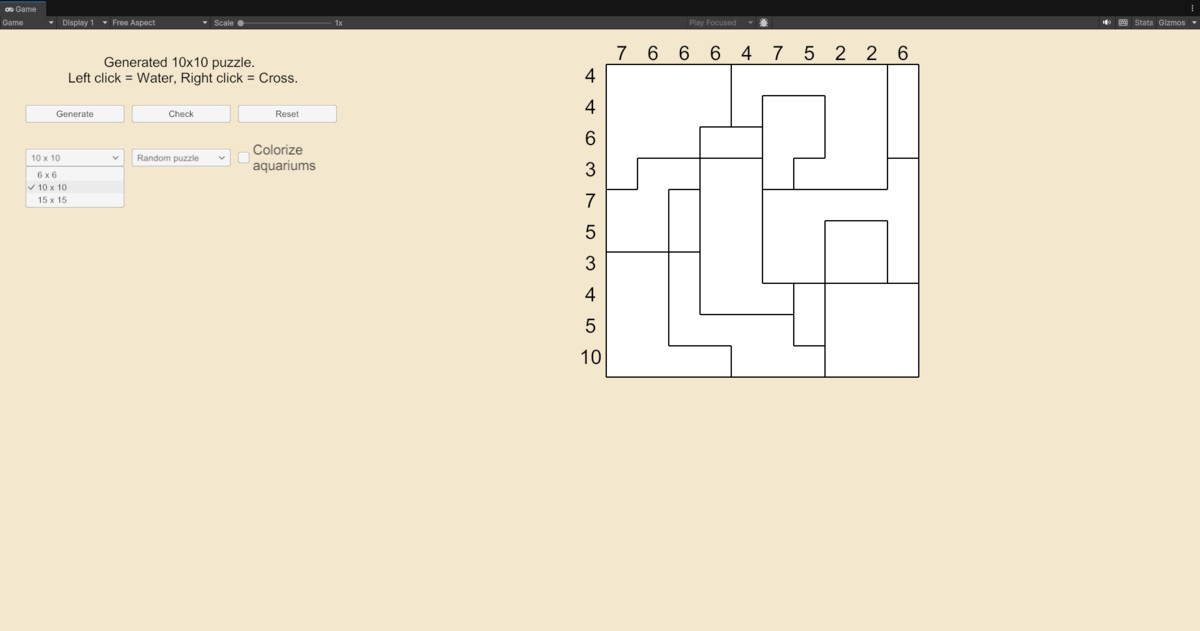Viewport: 1200px width, 631px height.
Task: Click the Check button
Action: click(181, 114)
